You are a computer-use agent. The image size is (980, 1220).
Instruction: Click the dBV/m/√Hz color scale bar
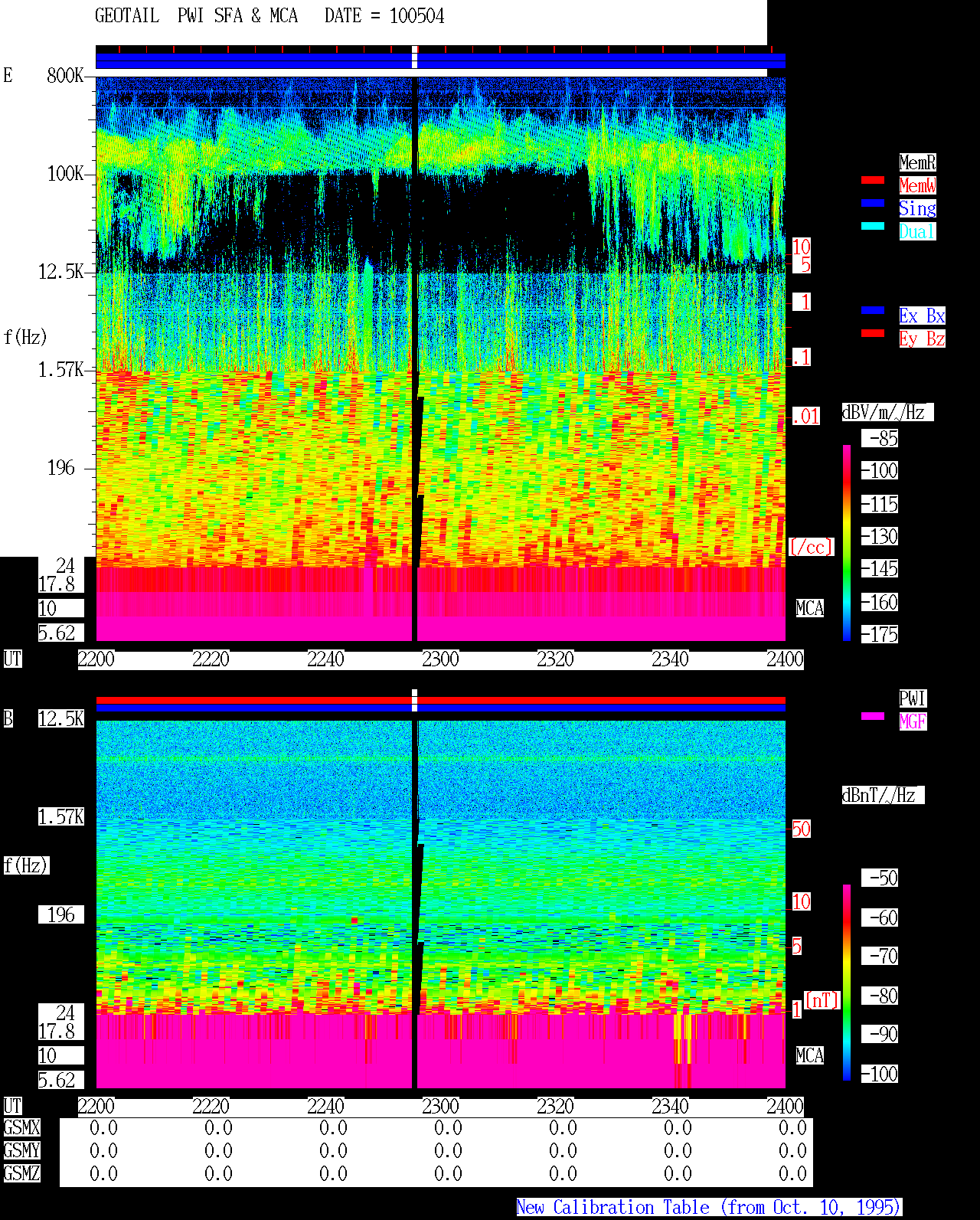[x=847, y=542]
